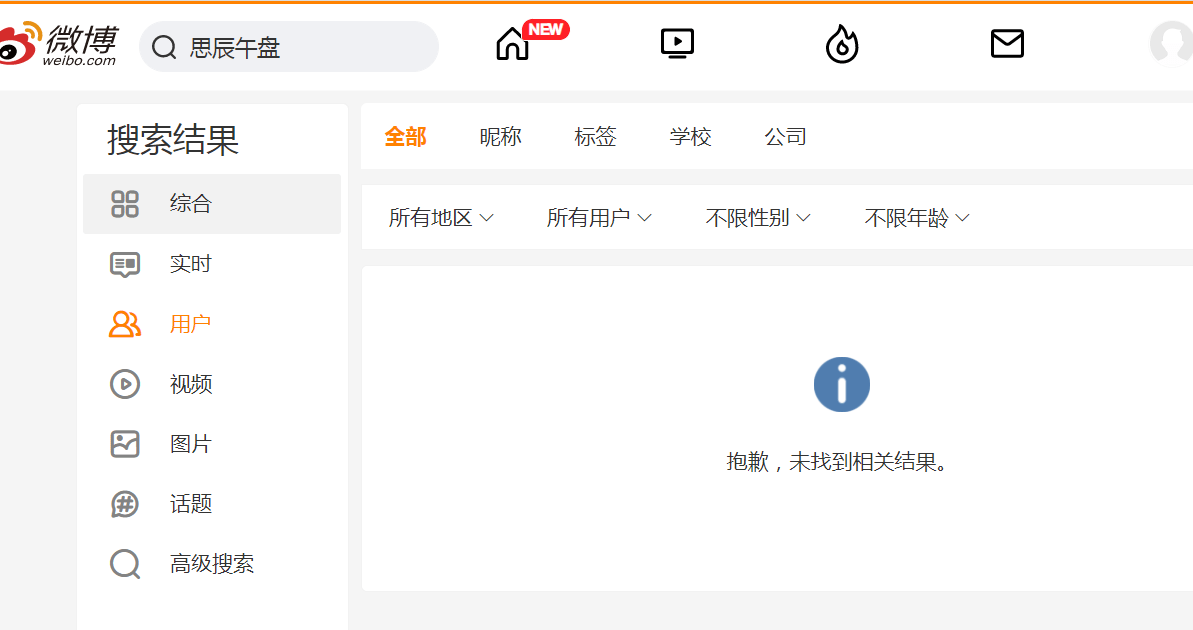Open the 所有用户 filter dropdown
Image resolution: width=1193 pixels, height=630 pixels.
pyautogui.click(x=598, y=217)
